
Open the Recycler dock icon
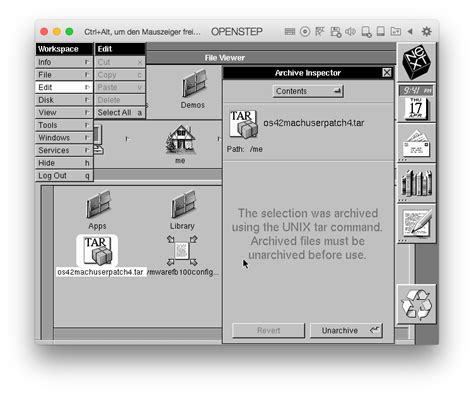[x=416, y=304]
